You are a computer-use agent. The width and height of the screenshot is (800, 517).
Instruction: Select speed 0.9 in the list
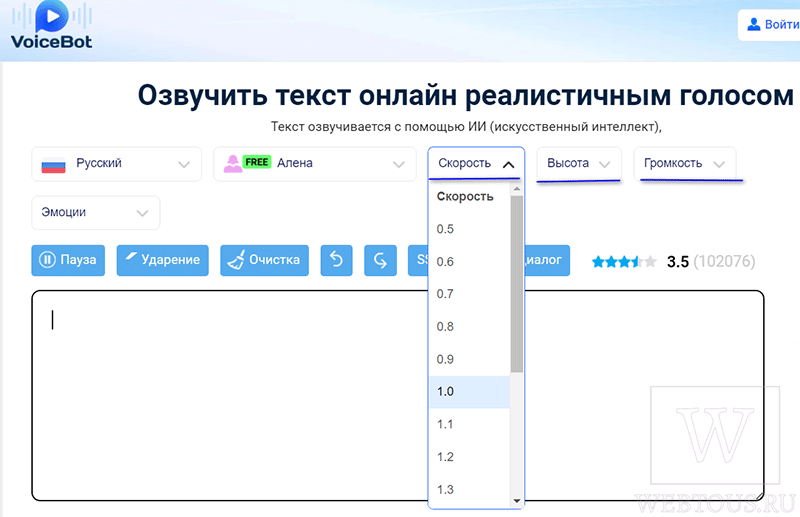(469, 359)
